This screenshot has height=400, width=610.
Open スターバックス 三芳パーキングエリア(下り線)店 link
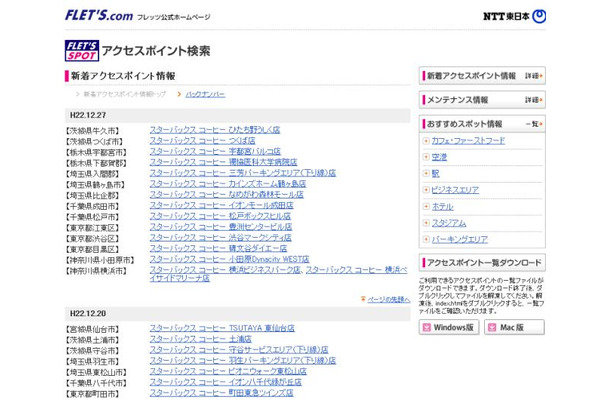tap(243, 173)
